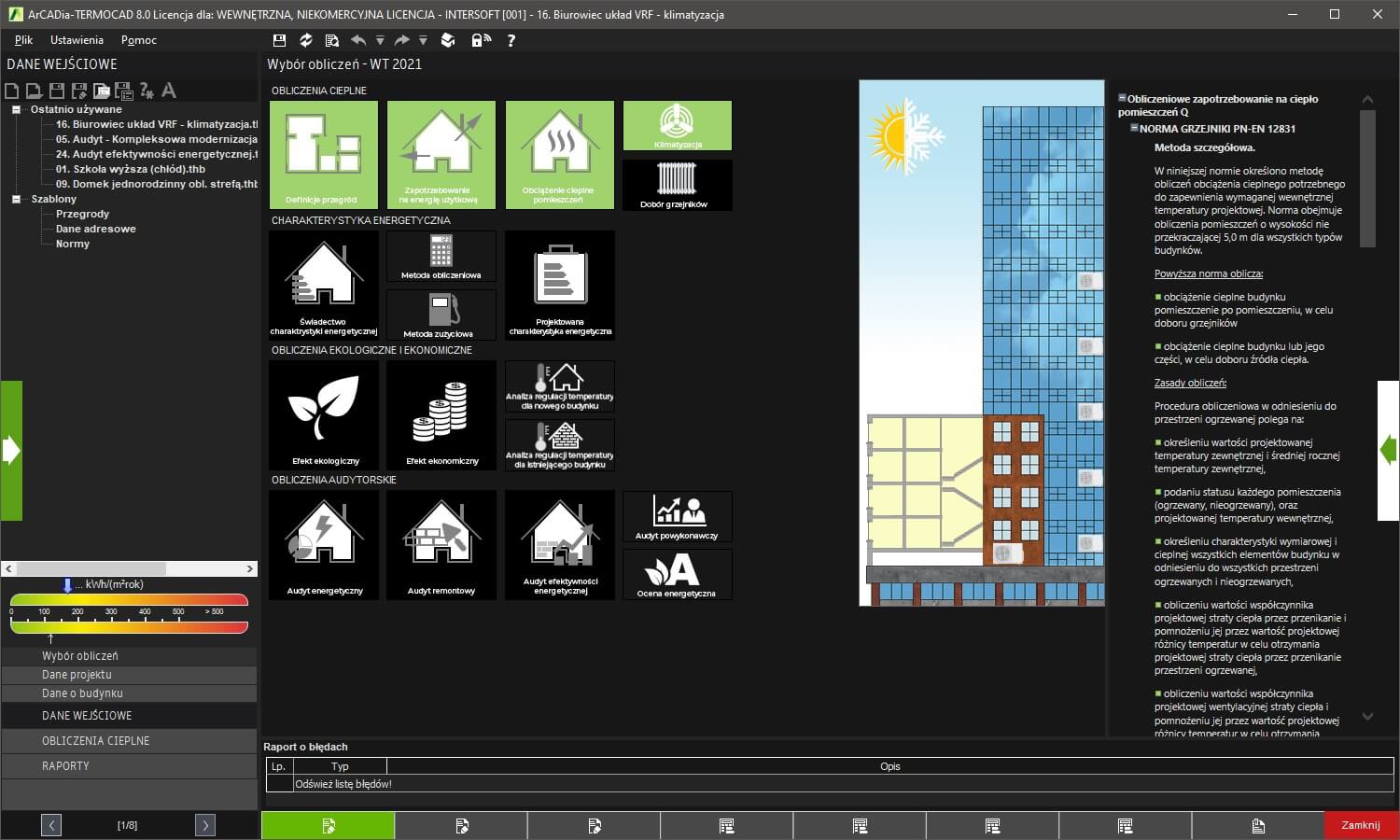Open Redo history dropdown arrow

[x=423, y=40]
